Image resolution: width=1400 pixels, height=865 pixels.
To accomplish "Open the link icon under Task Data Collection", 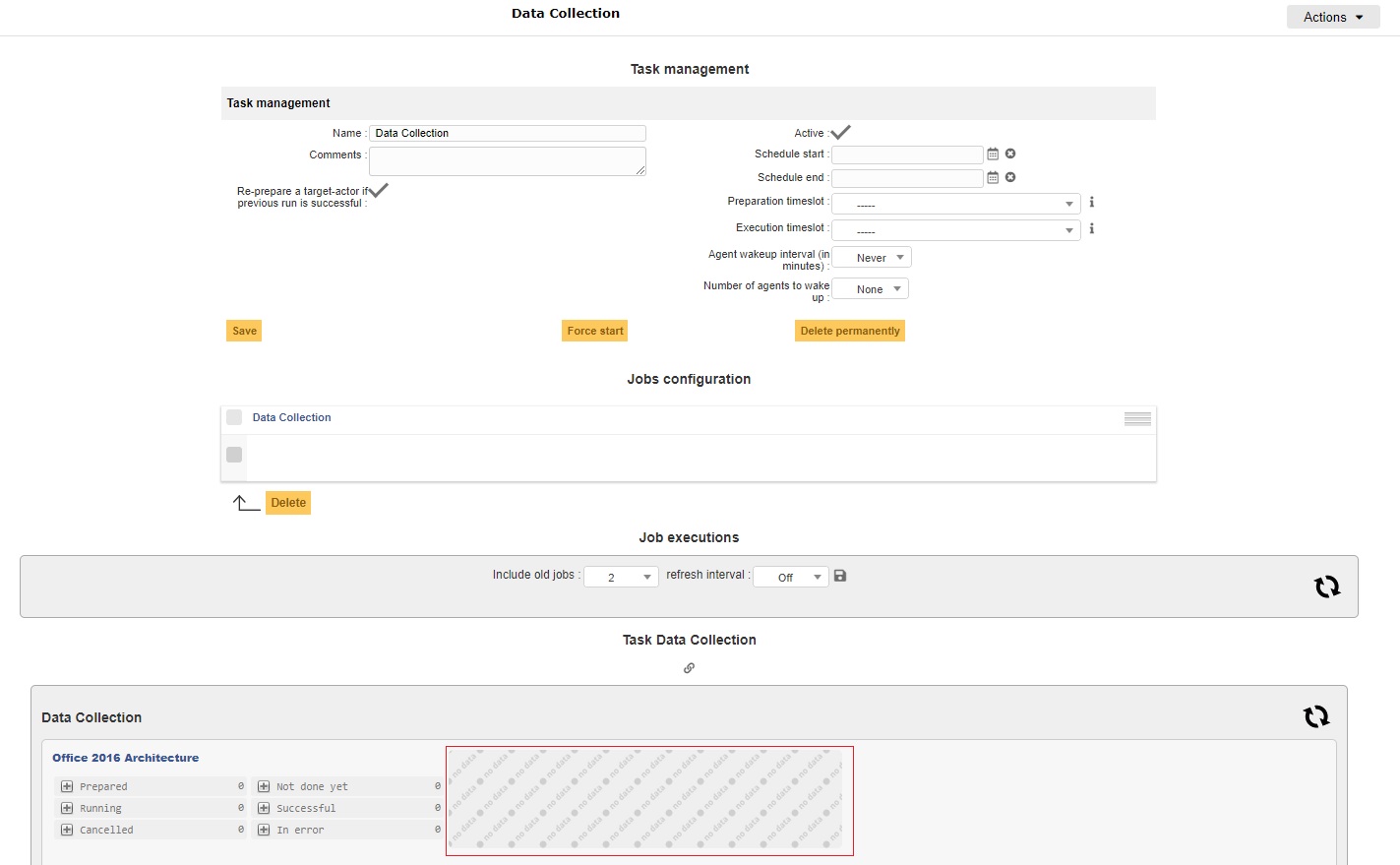I will tap(689, 668).
